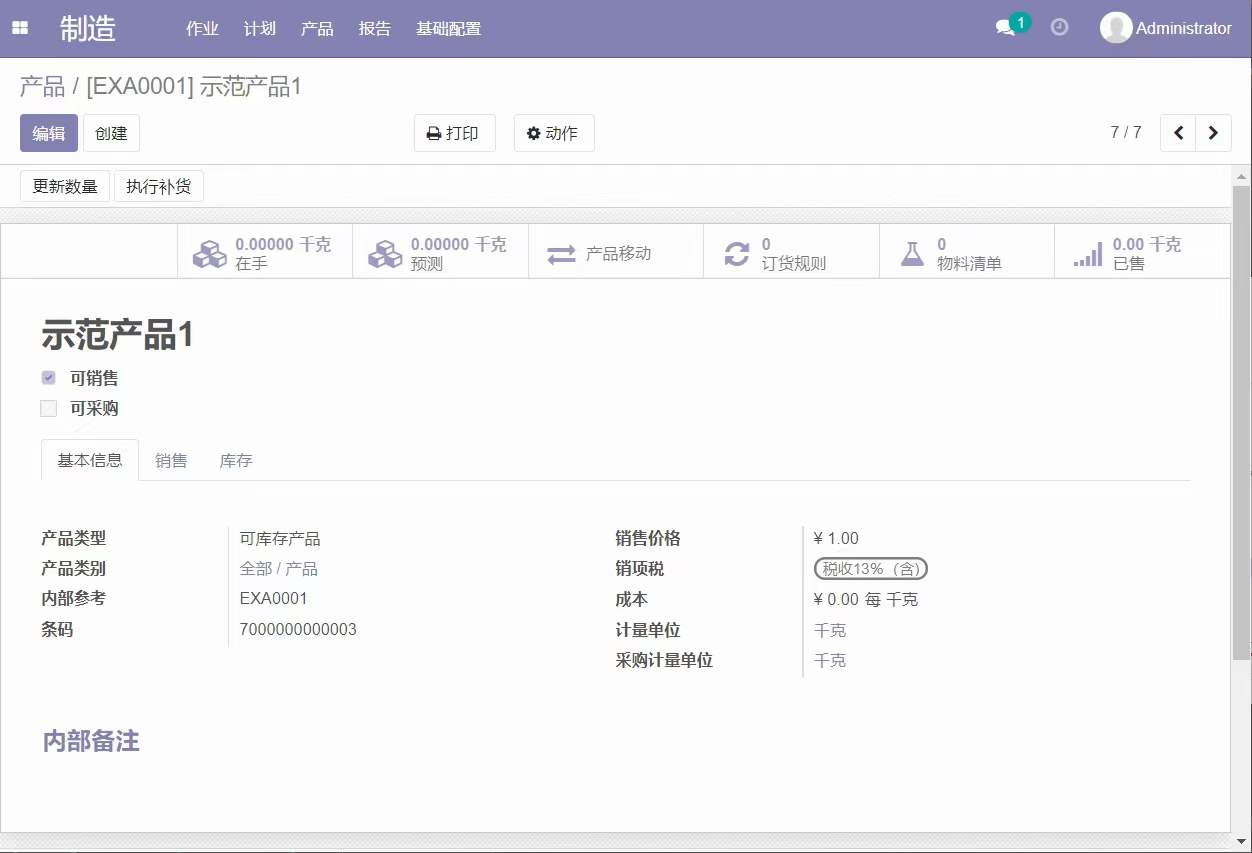Click the forecast quantity cubes icon
Viewport: 1252px width, 853px height.
(385, 254)
